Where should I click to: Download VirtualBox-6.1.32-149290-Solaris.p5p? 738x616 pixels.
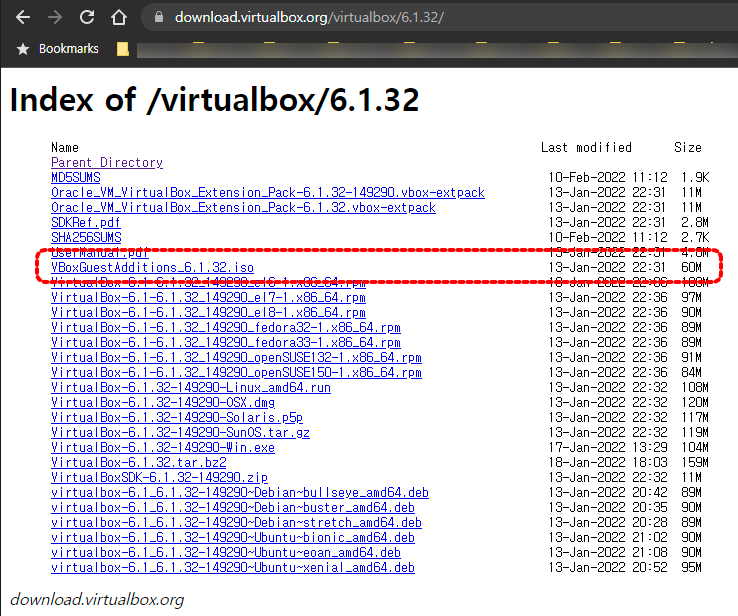[x=177, y=417]
